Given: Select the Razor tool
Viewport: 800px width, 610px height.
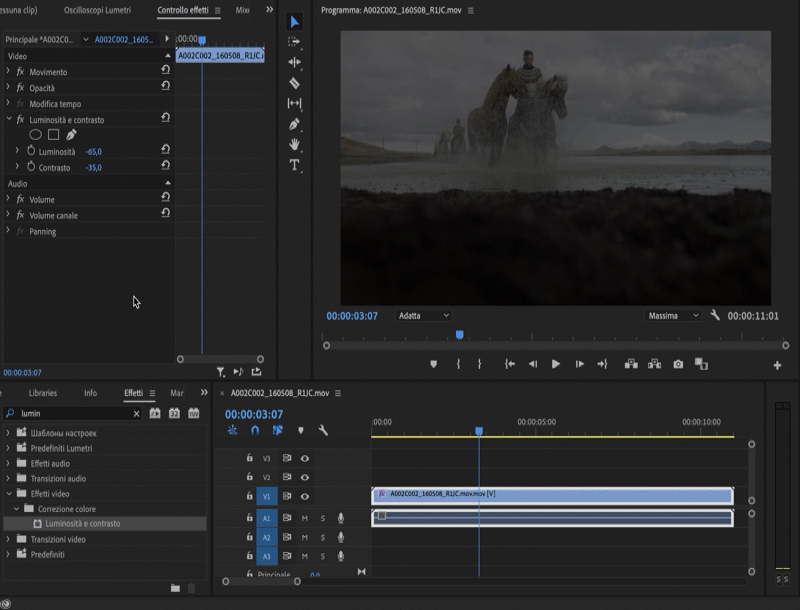Looking at the screenshot, I should click(x=294, y=83).
